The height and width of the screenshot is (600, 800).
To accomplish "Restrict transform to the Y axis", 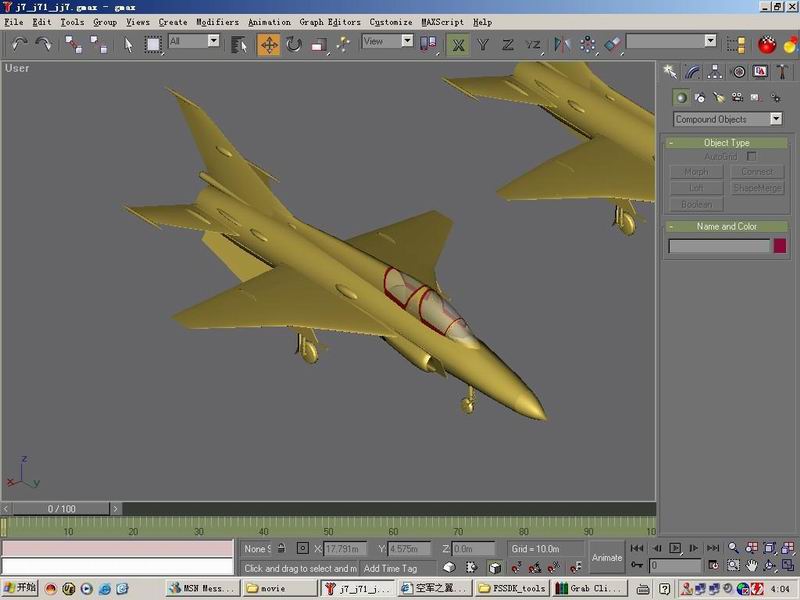I will (483, 44).
